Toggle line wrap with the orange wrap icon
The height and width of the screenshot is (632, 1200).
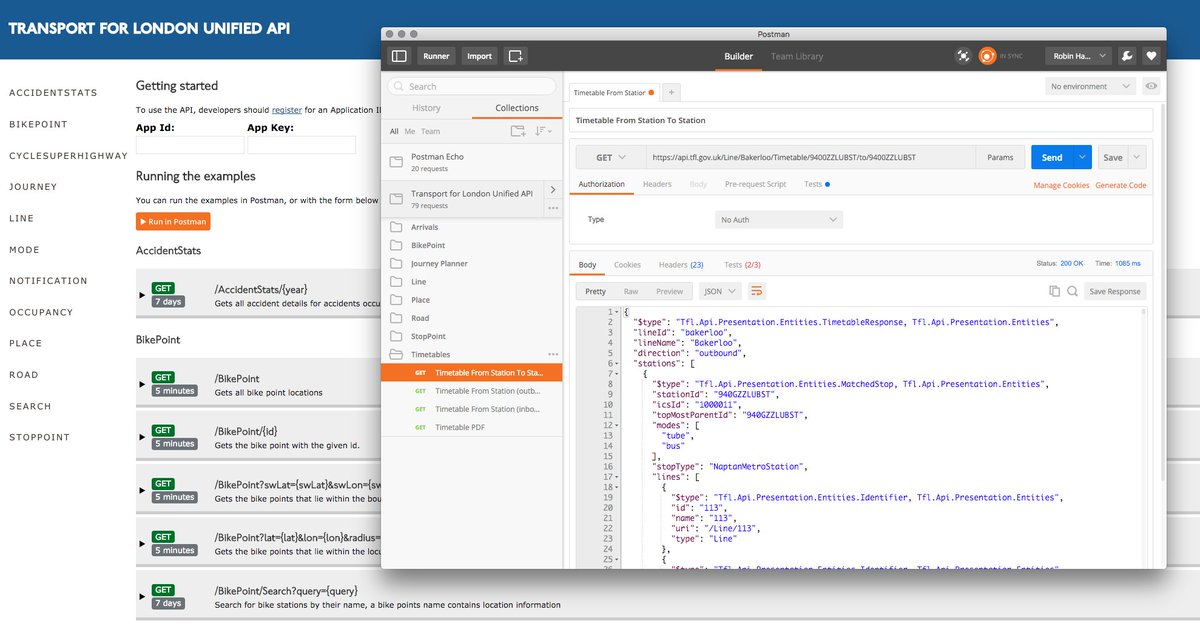coord(757,291)
